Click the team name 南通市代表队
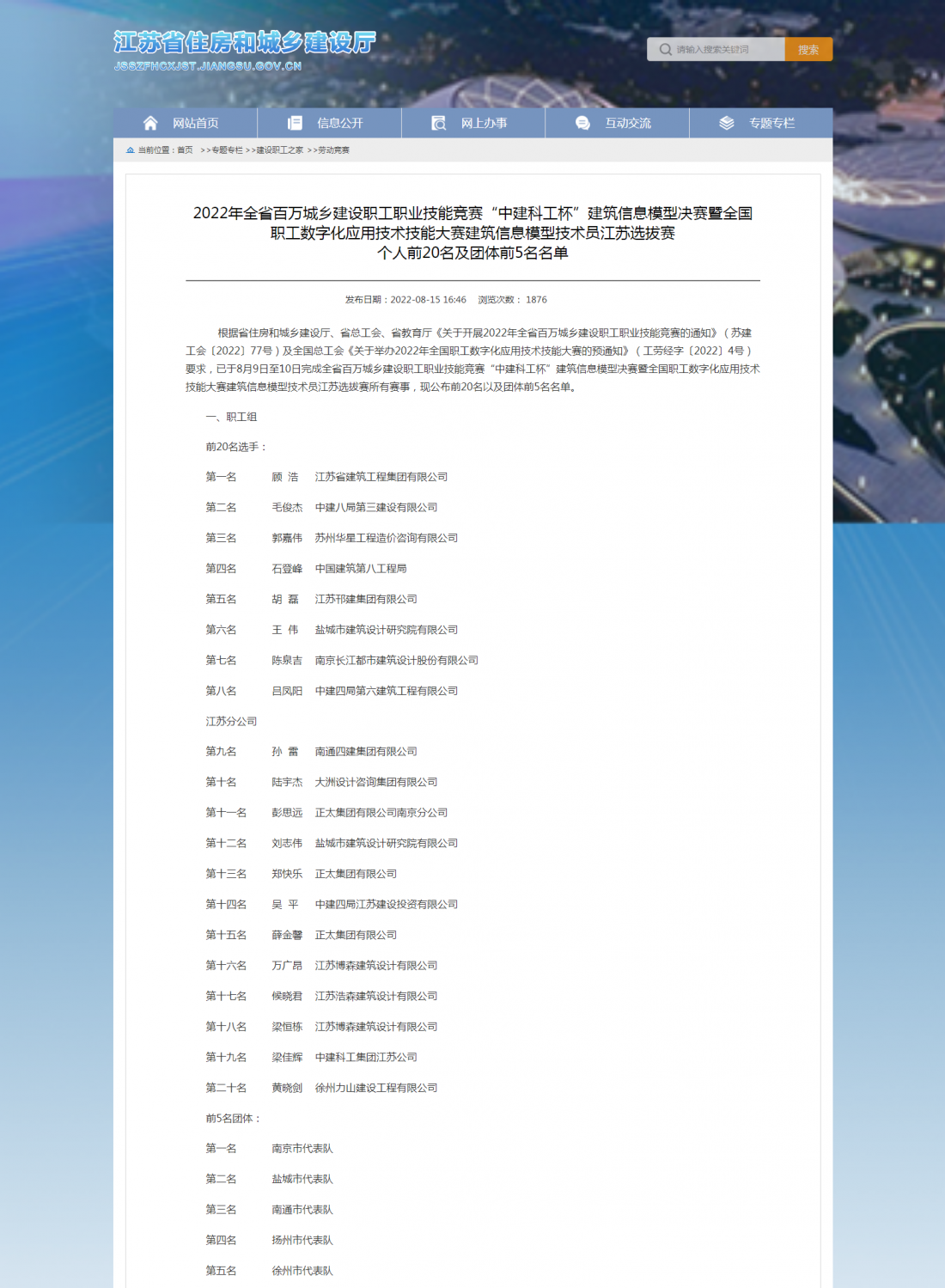 click(302, 1210)
